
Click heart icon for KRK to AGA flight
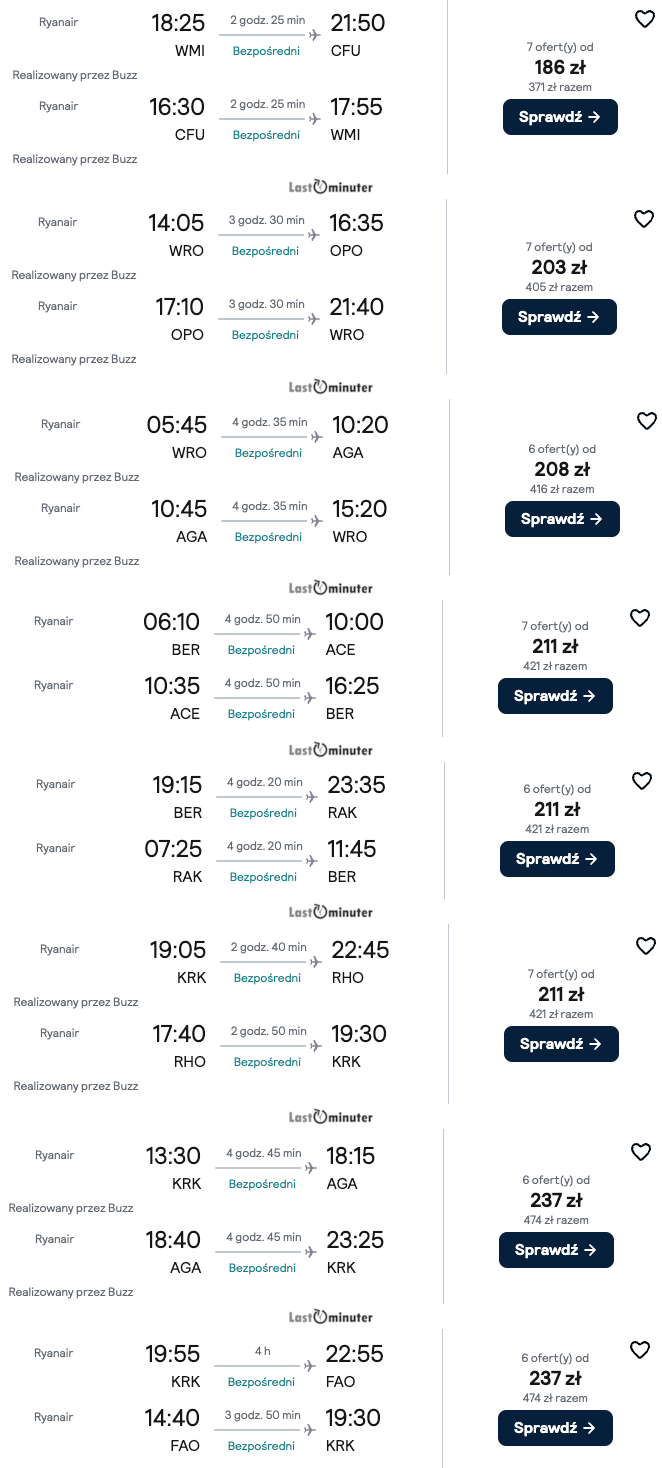(641, 1152)
